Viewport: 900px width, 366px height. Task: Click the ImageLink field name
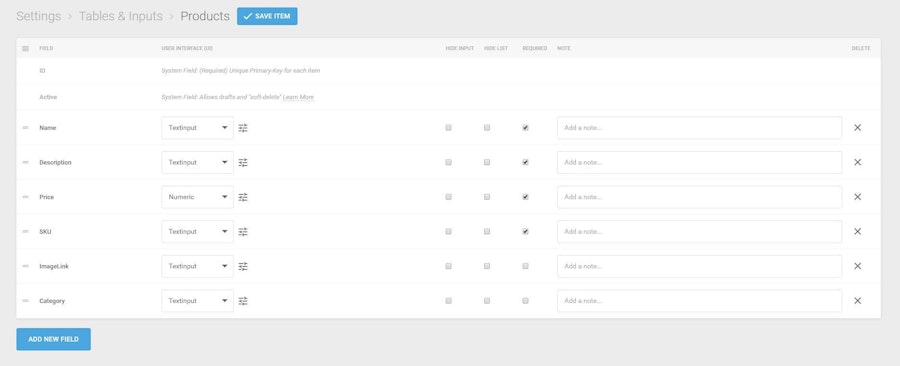pos(54,266)
